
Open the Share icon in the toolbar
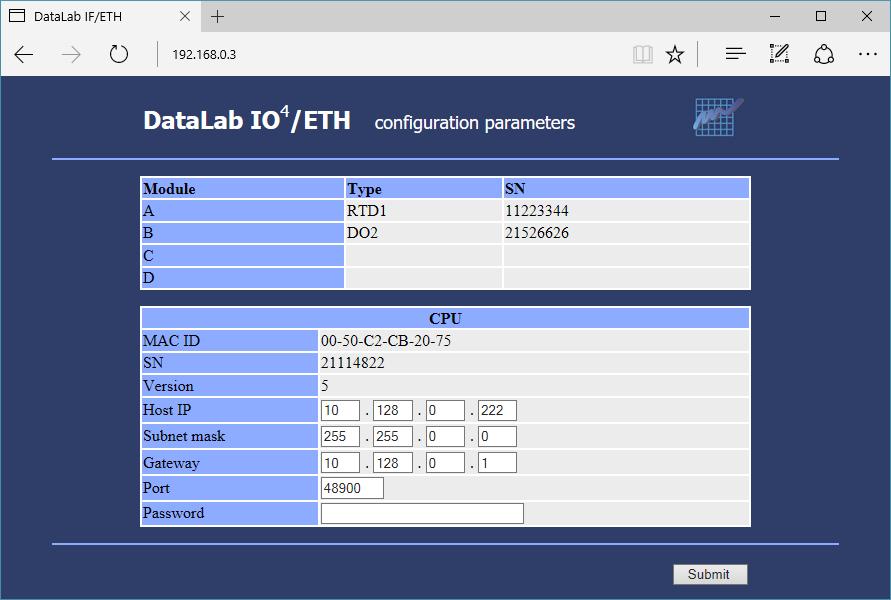coord(824,55)
